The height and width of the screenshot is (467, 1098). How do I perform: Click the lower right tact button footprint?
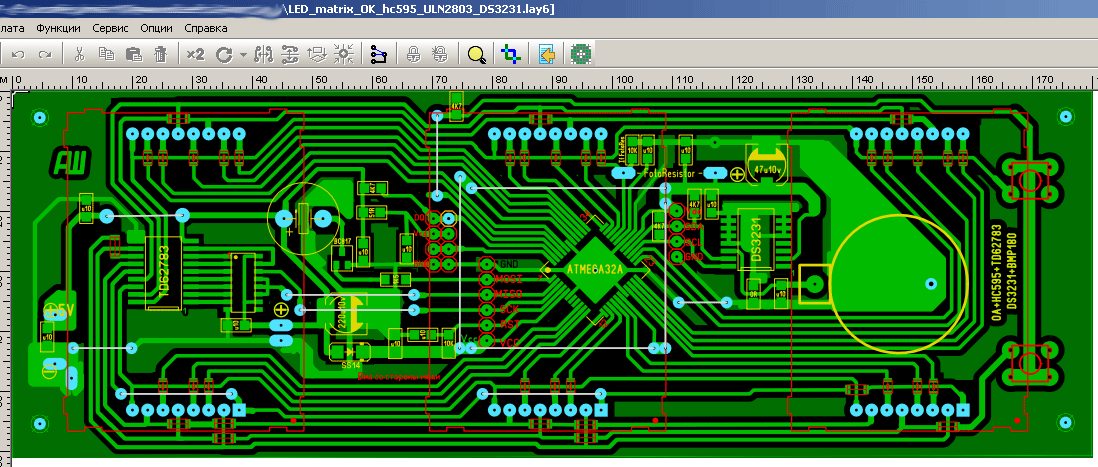[x=1029, y=364]
